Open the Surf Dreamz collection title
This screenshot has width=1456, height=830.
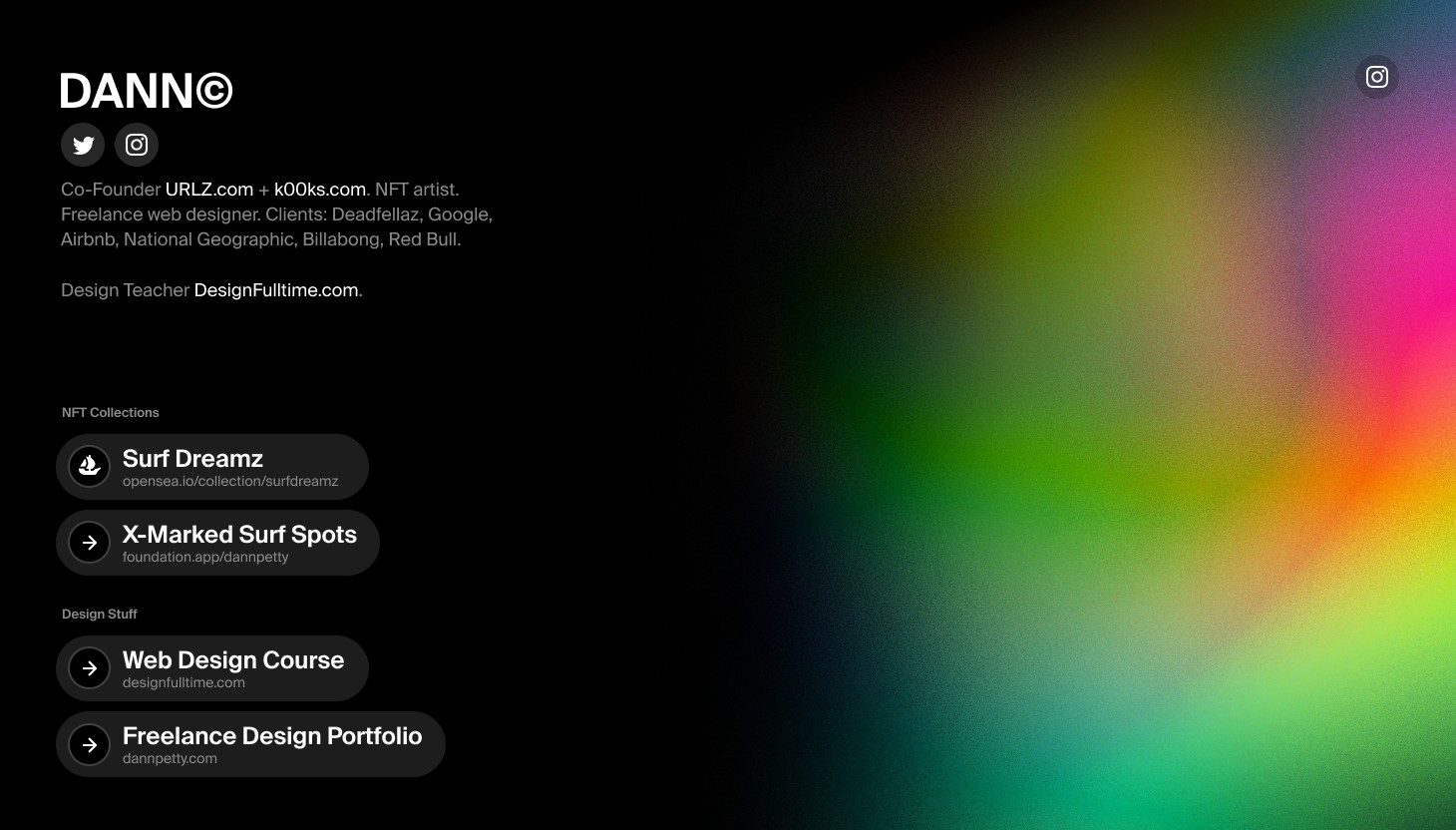click(192, 459)
